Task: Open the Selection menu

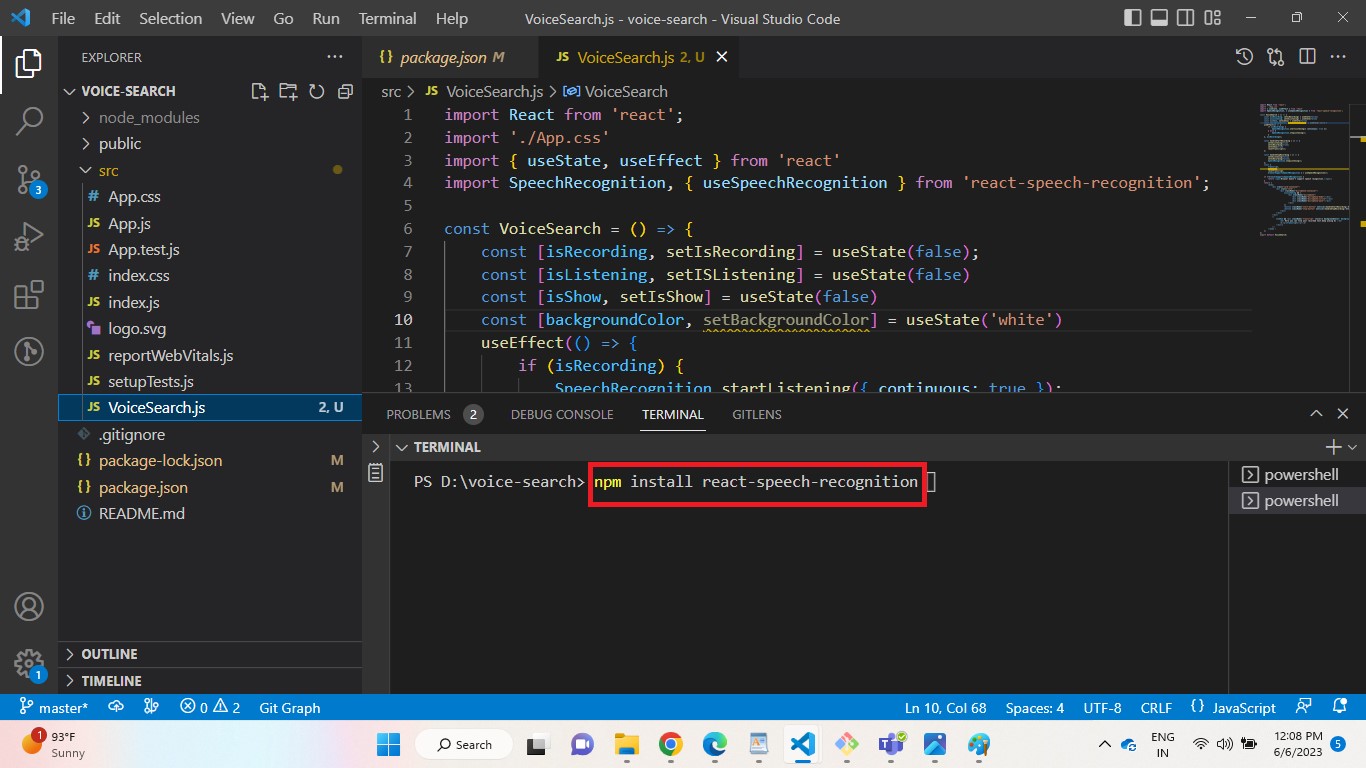Action: pos(170,18)
